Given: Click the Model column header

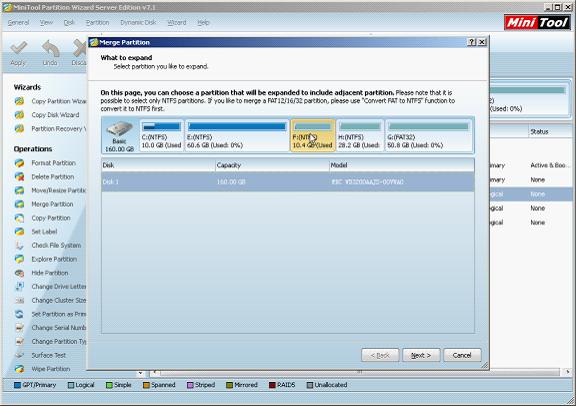Looking at the screenshot, I should [x=402, y=165].
